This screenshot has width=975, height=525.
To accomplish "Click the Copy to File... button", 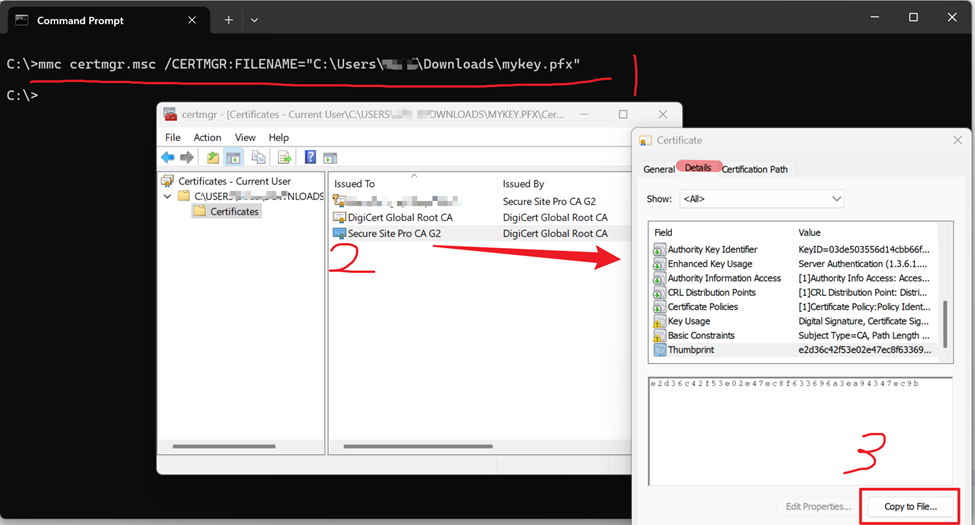I will tap(910, 506).
